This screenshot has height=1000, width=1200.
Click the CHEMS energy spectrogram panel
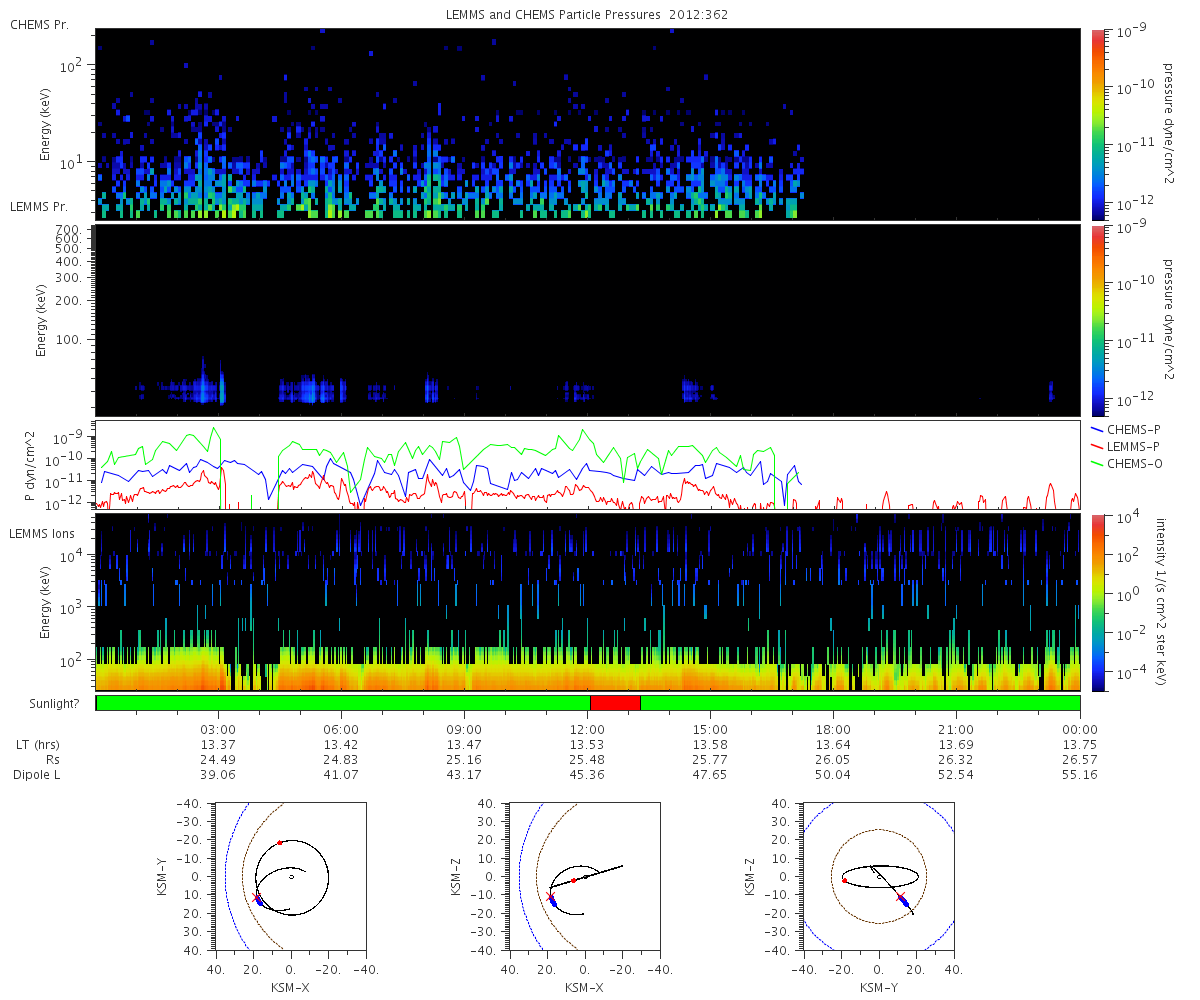(588, 124)
